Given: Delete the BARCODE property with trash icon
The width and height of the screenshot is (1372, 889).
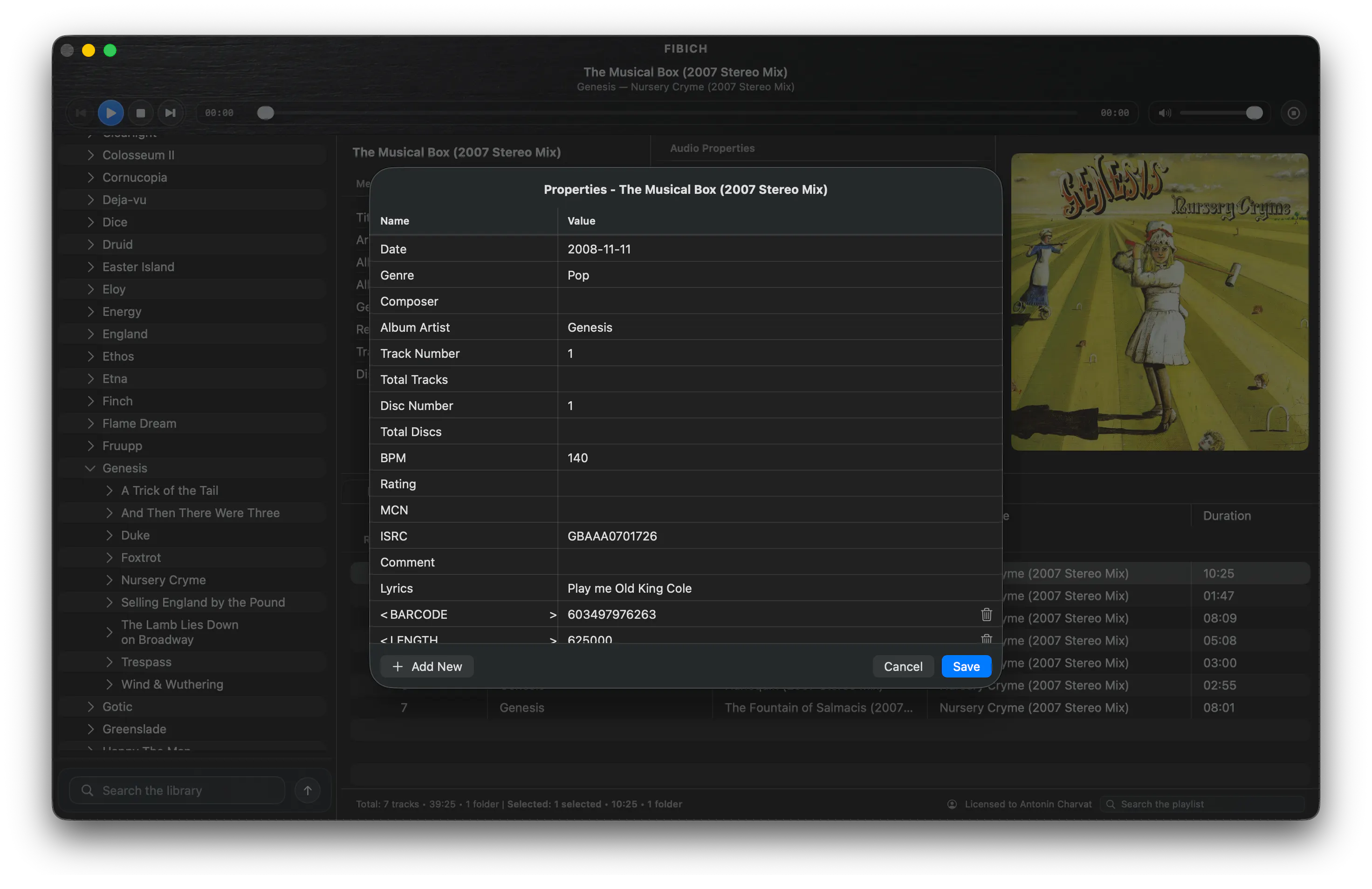Looking at the screenshot, I should click(986, 615).
